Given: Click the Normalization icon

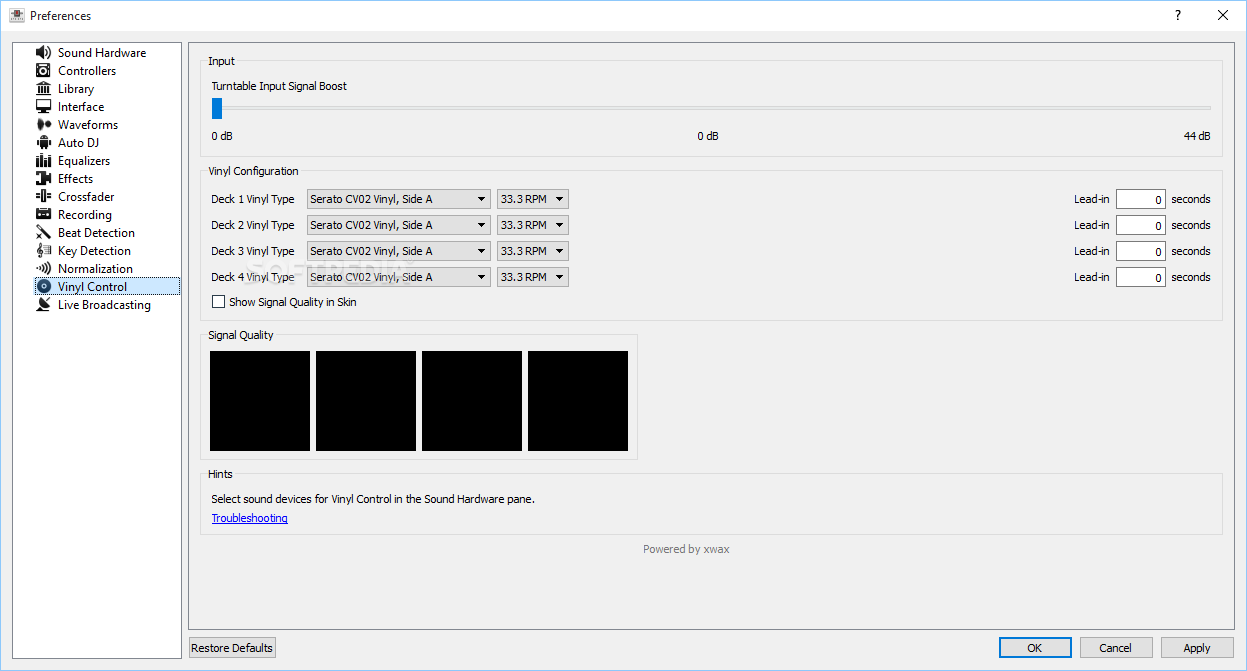Looking at the screenshot, I should (x=43, y=269).
